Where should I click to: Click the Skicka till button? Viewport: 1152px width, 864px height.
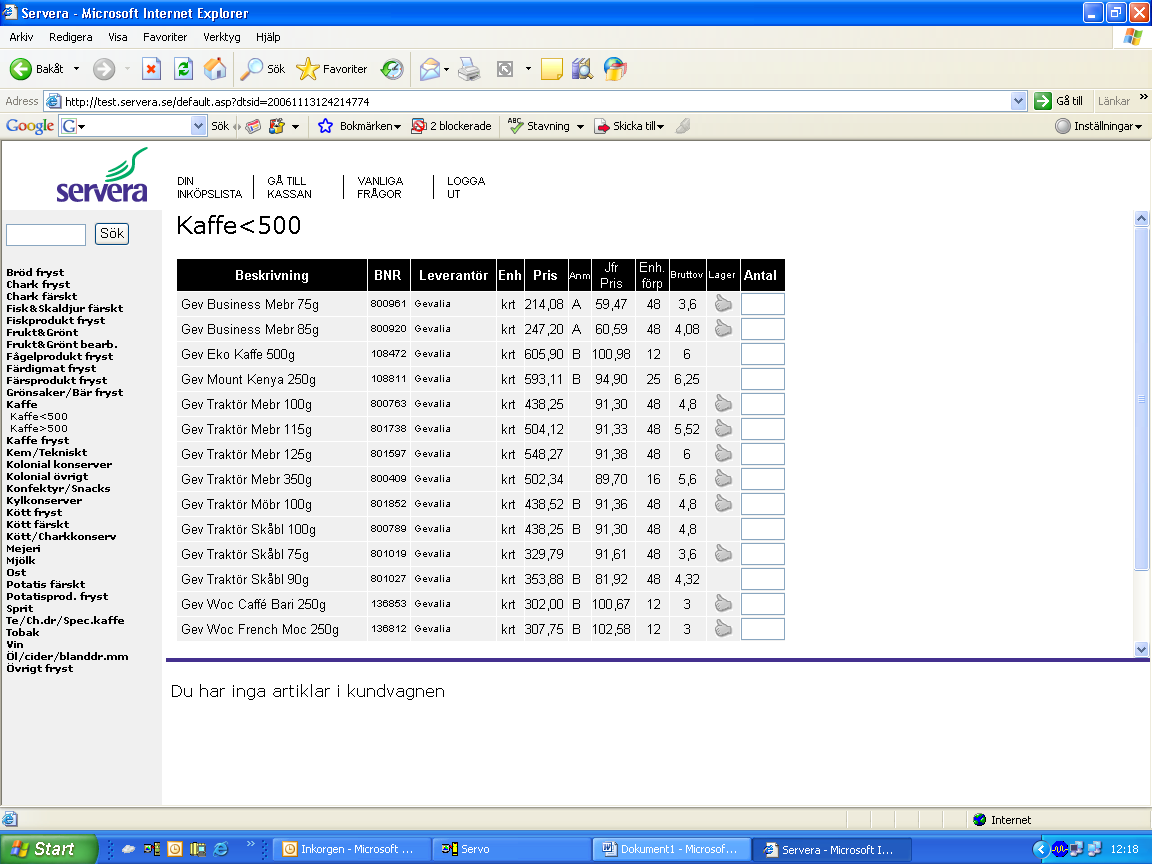tap(629, 126)
